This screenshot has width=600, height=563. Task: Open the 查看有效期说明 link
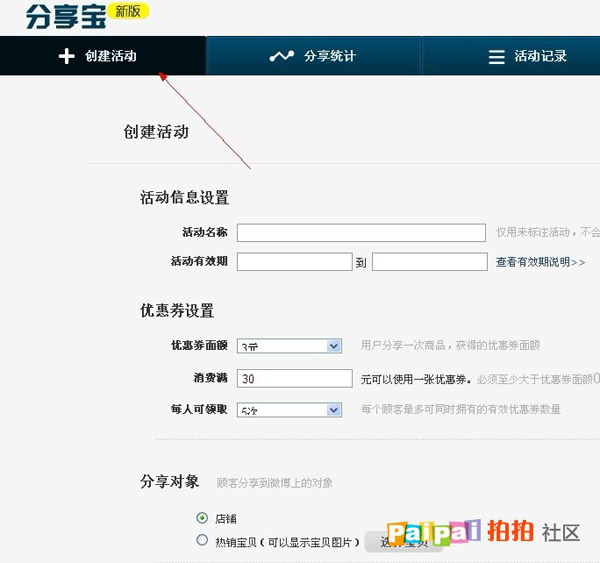(540, 262)
